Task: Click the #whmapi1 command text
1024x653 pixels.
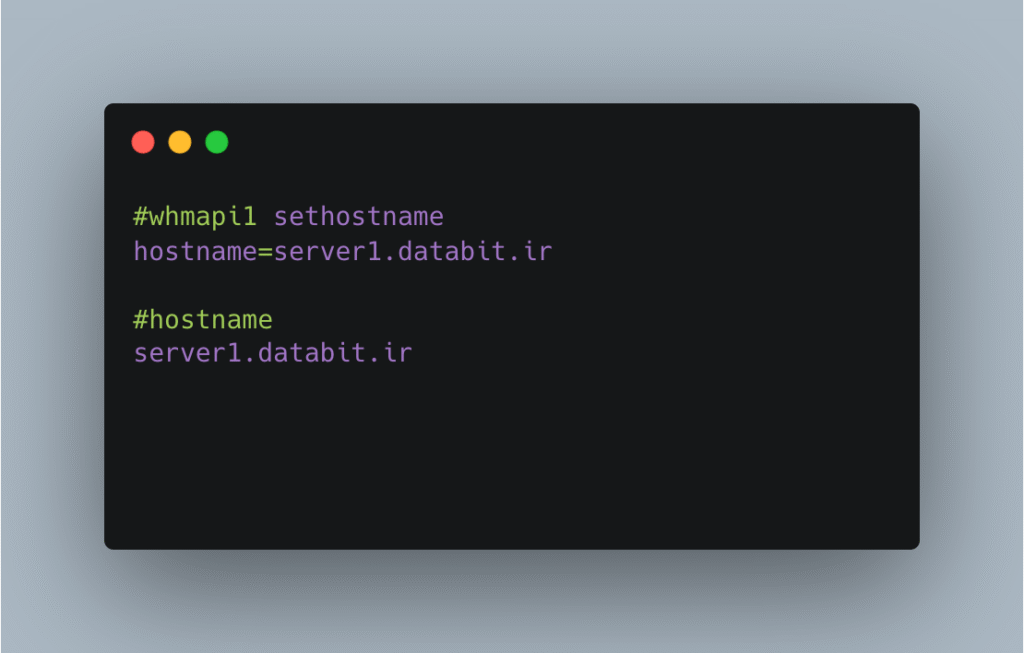Action: tap(195, 217)
